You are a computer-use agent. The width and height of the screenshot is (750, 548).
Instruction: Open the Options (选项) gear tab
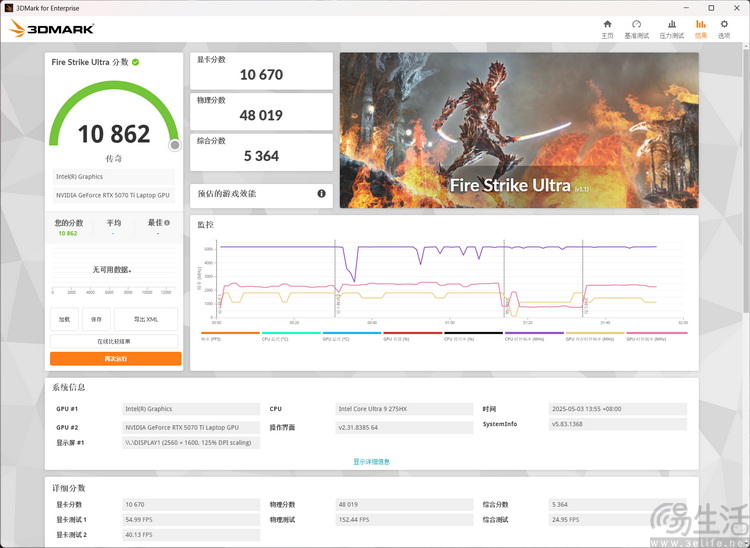coord(724,29)
